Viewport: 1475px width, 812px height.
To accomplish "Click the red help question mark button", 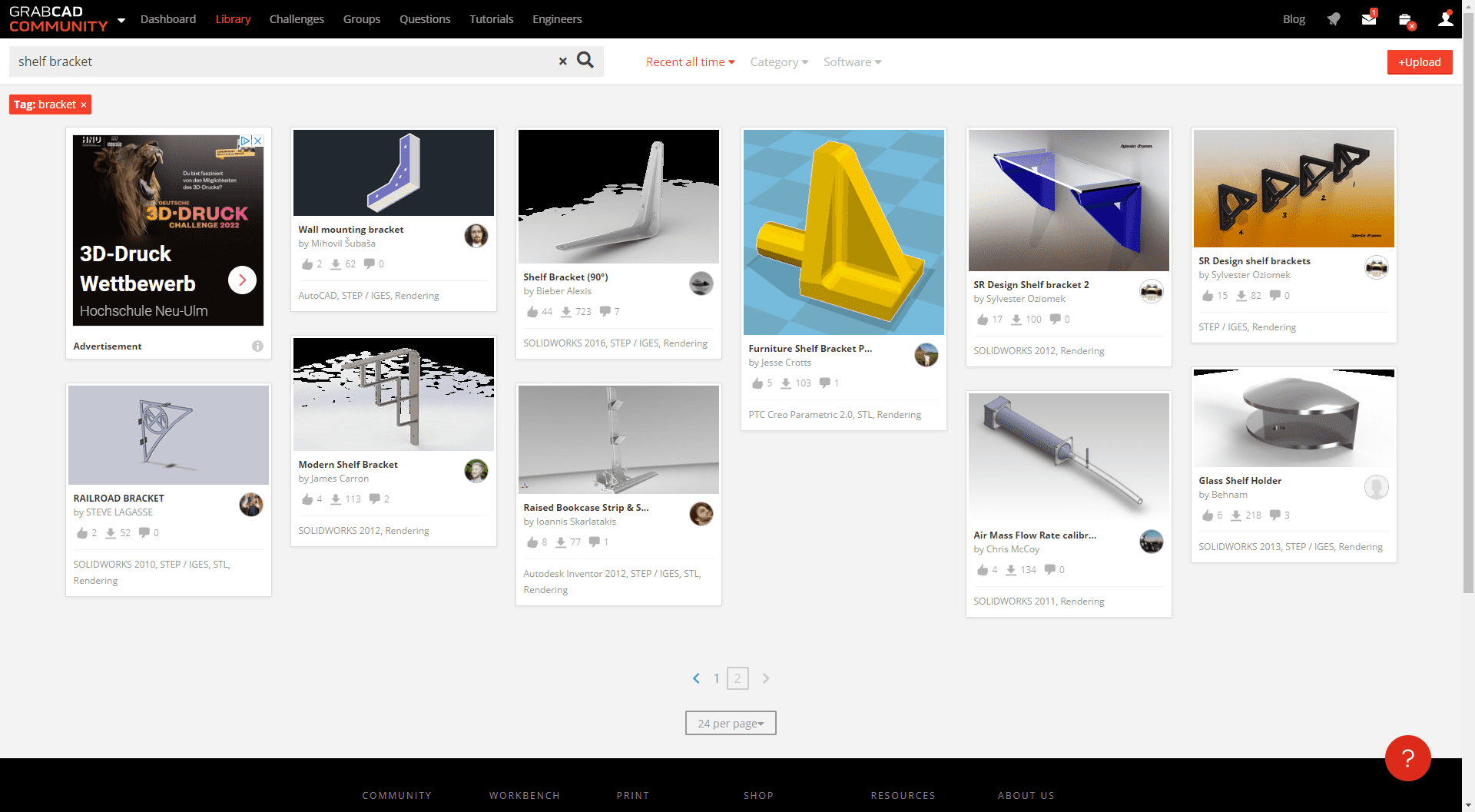I will pyautogui.click(x=1407, y=758).
